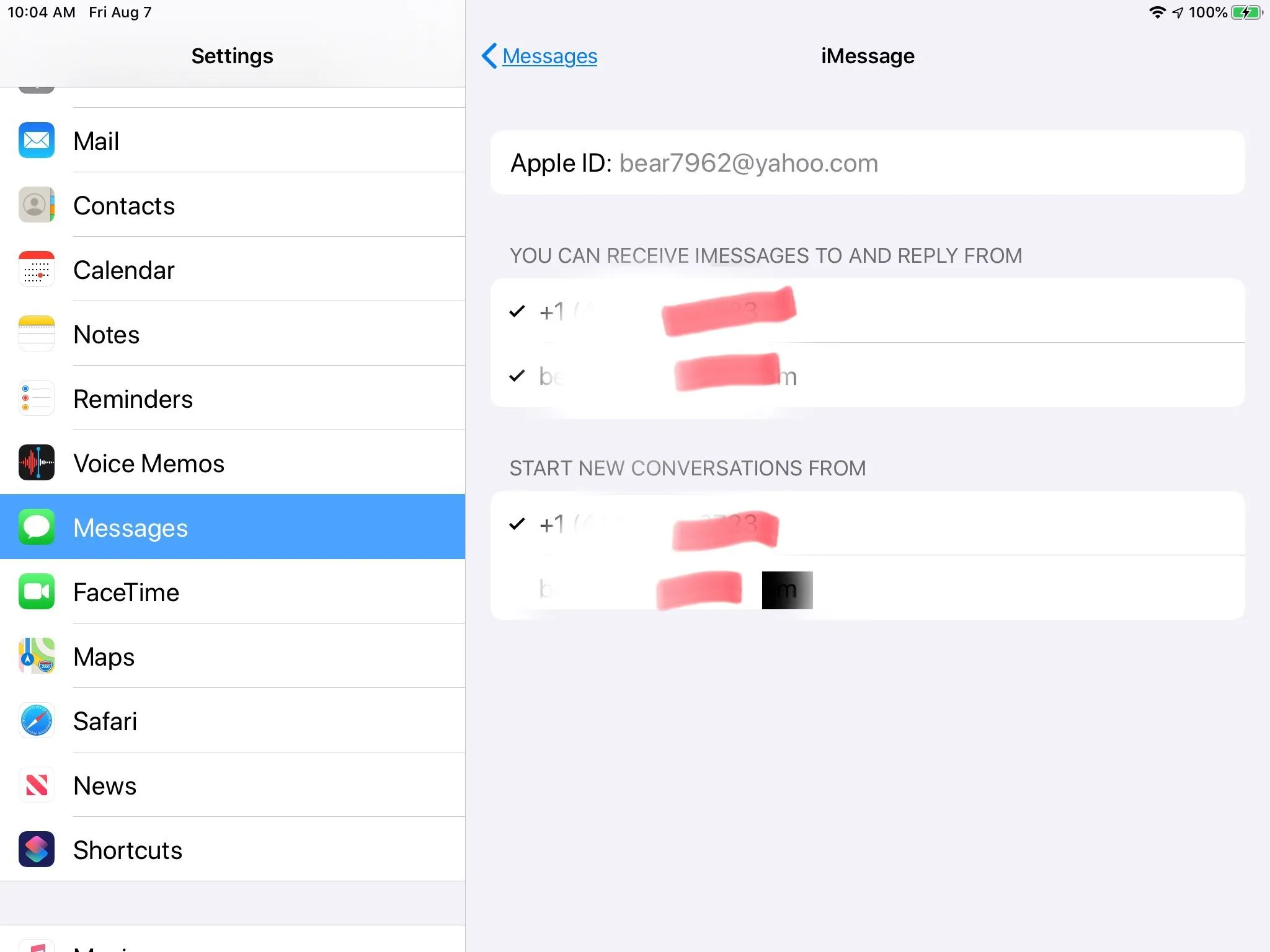Image resolution: width=1270 pixels, height=952 pixels.
Task: Open Shortcuts settings row
Action: pos(233,850)
